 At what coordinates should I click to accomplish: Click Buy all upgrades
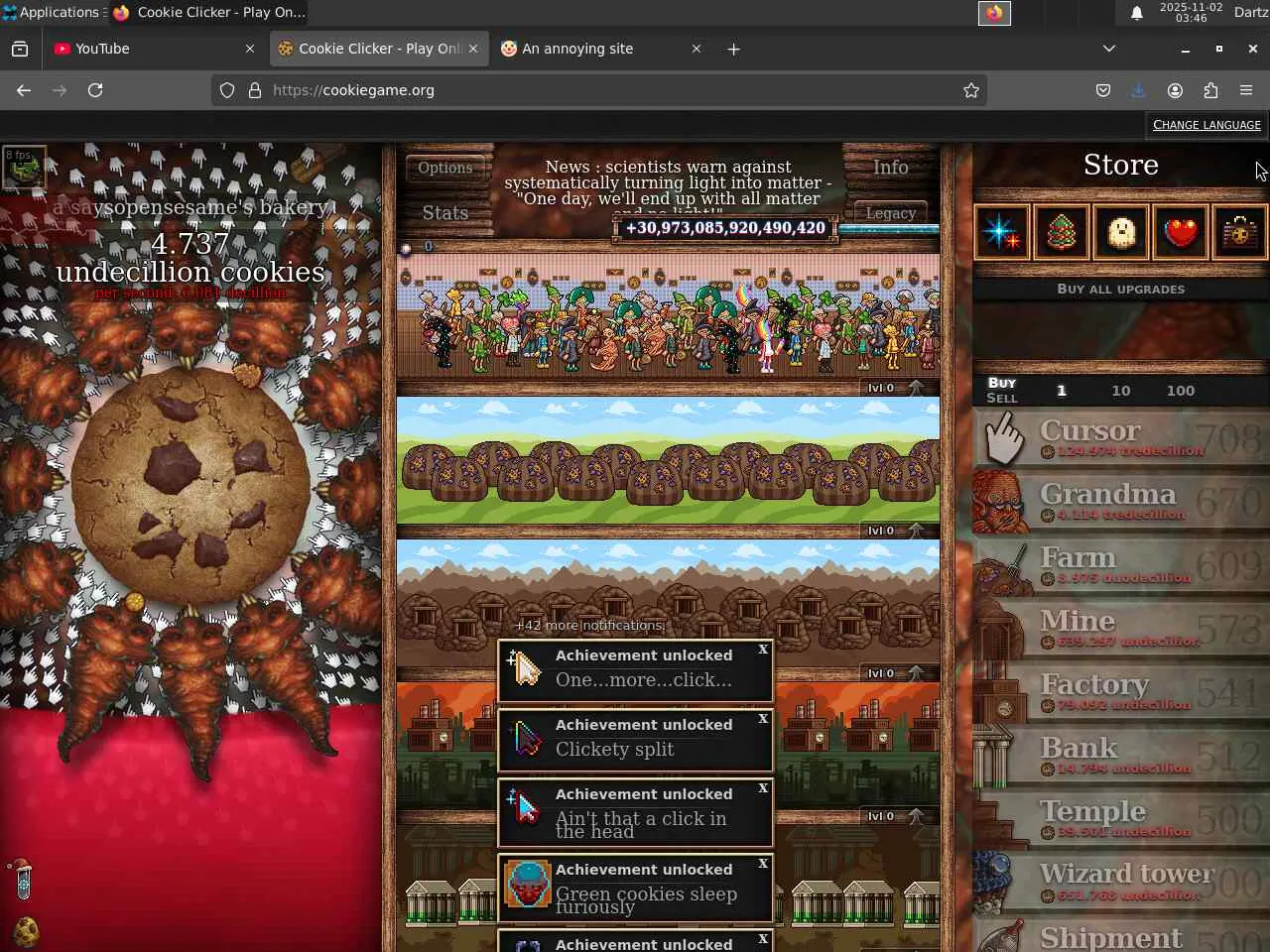pyautogui.click(x=1121, y=289)
